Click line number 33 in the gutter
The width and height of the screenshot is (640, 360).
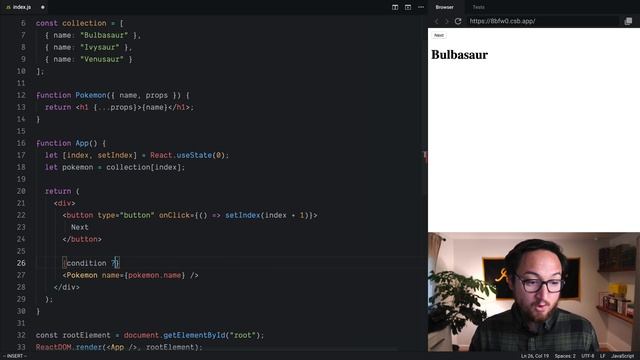pyautogui.click(x=21, y=347)
